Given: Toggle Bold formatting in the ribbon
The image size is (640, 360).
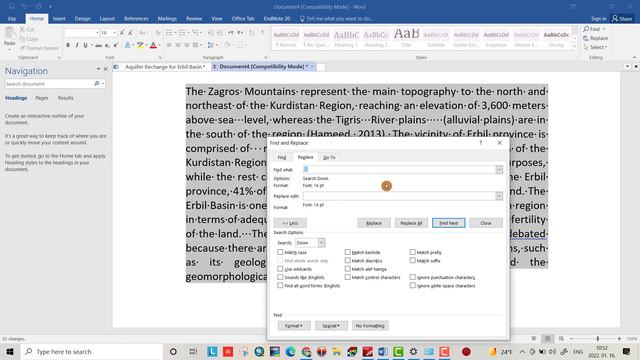Looking at the screenshot, I should click(x=68, y=45).
